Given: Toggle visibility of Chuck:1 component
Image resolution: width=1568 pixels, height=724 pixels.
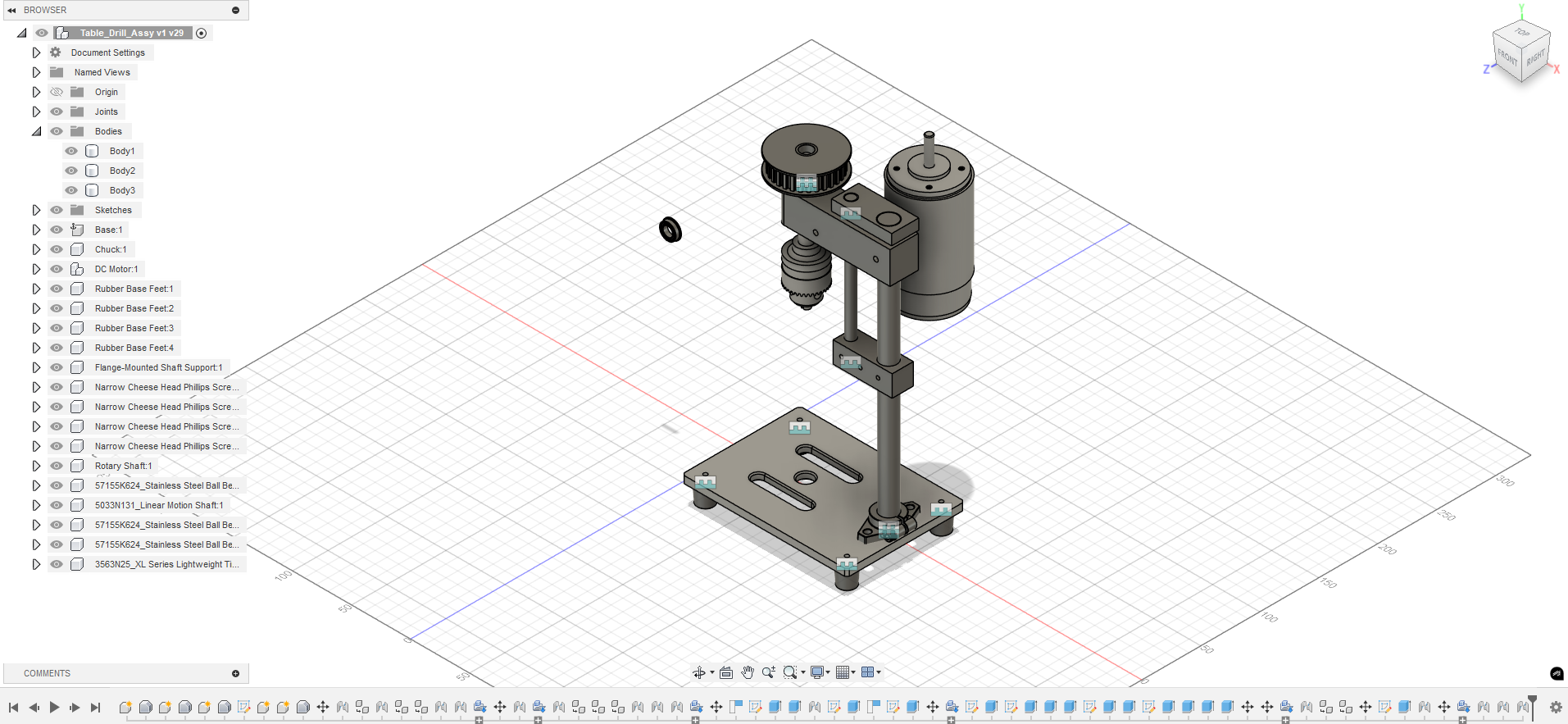Looking at the screenshot, I should (x=57, y=249).
